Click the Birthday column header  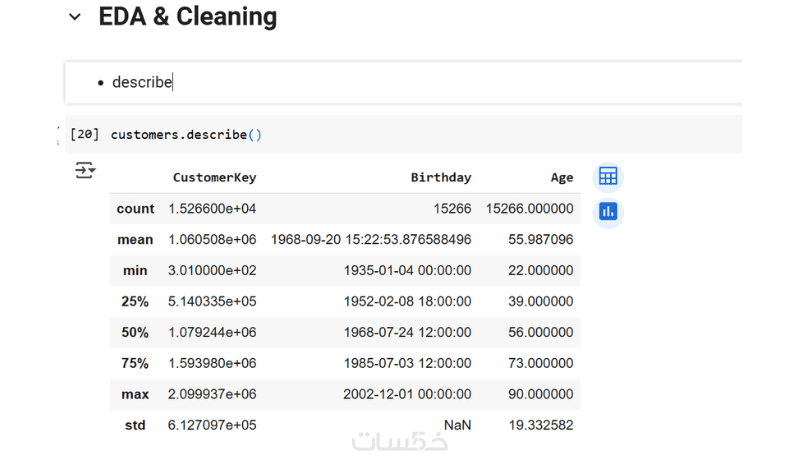coord(440,178)
